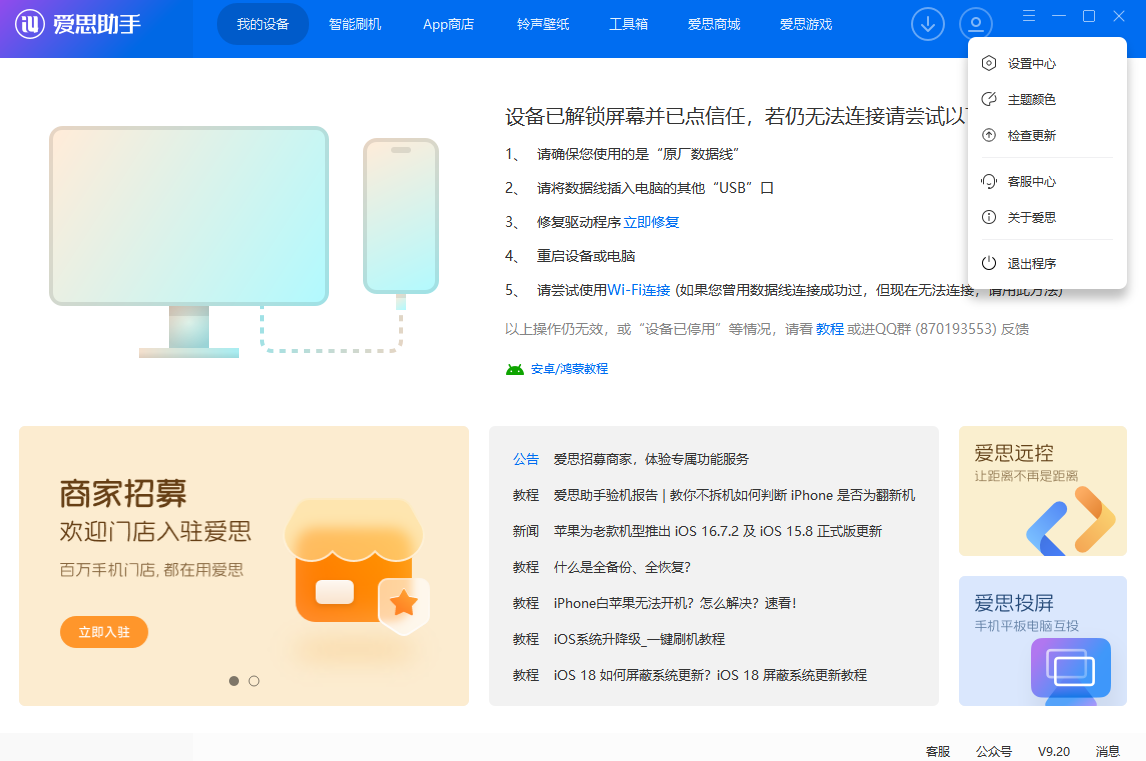
Task: Click 客服 in the status bar
Action: pyautogui.click(x=938, y=751)
